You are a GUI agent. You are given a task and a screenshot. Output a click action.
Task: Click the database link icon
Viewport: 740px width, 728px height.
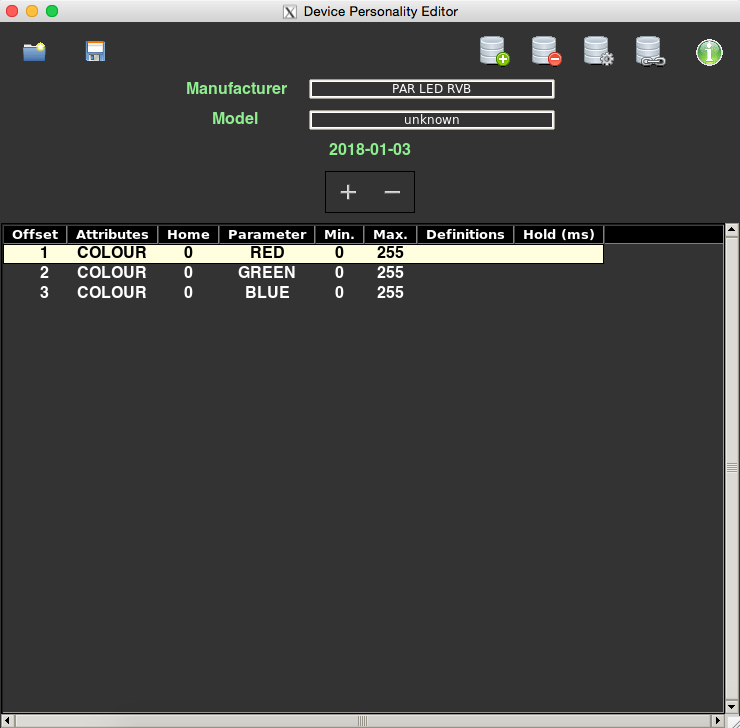click(x=650, y=51)
